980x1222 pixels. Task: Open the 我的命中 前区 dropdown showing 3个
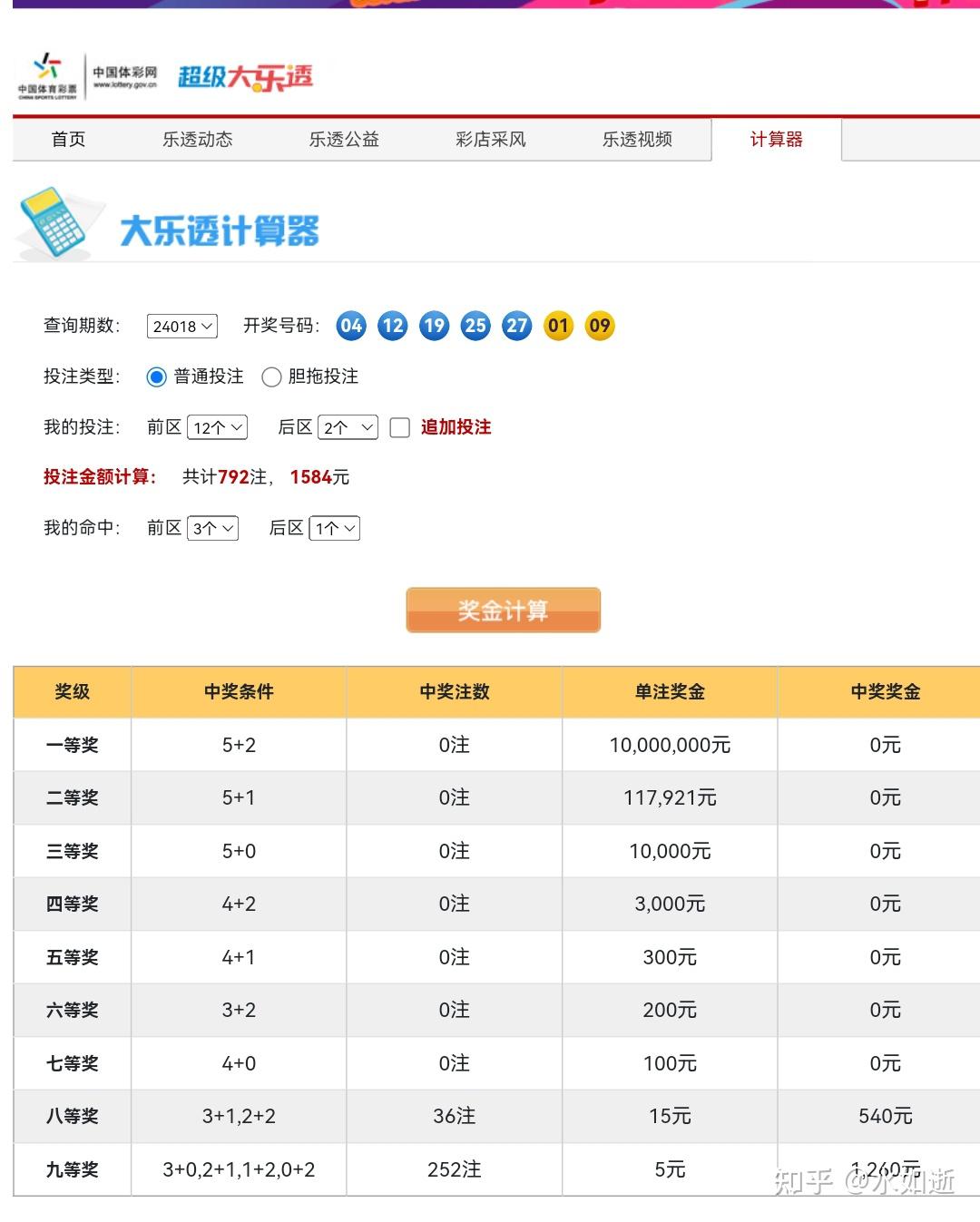coord(211,528)
